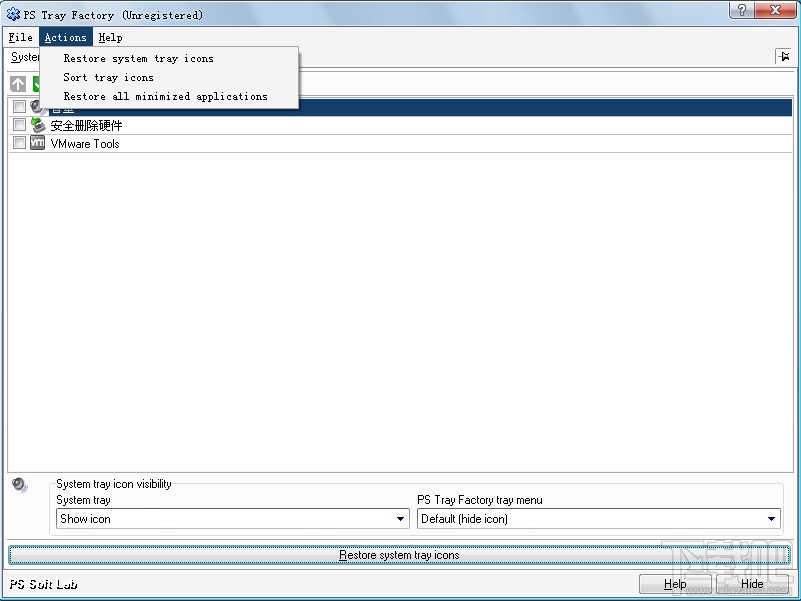Open the System tray 'Show icon' dropdown
This screenshot has height=601, width=801.
point(232,519)
